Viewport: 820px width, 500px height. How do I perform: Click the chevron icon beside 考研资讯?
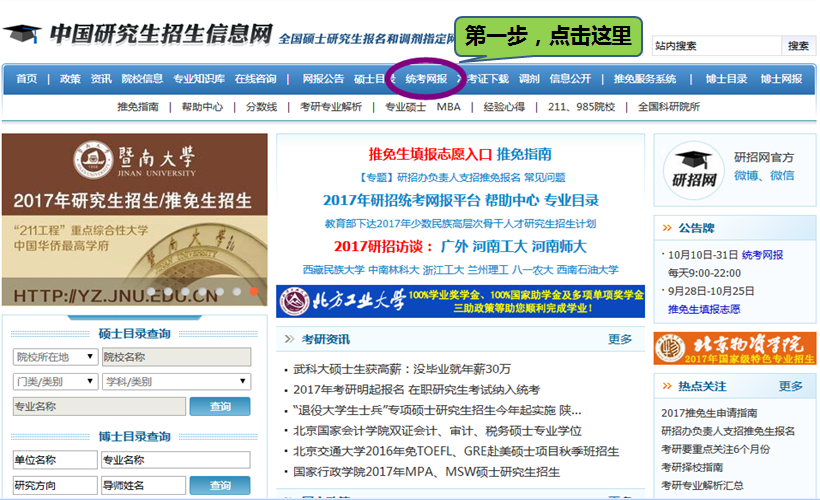[289, 339]
